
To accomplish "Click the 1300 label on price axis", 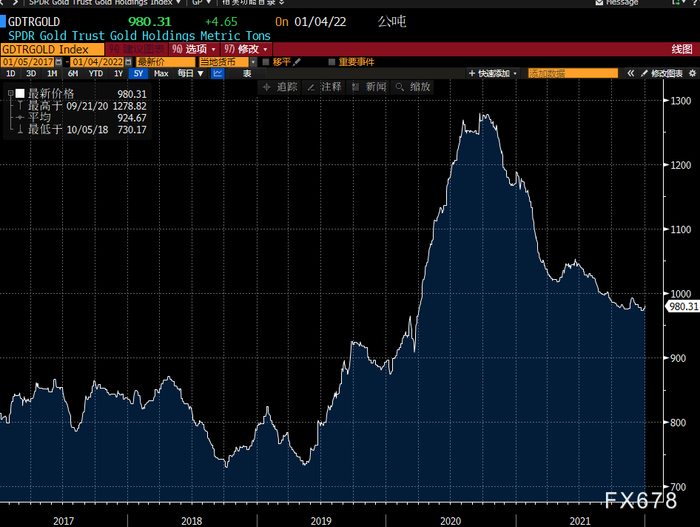I will coord(681,101).
